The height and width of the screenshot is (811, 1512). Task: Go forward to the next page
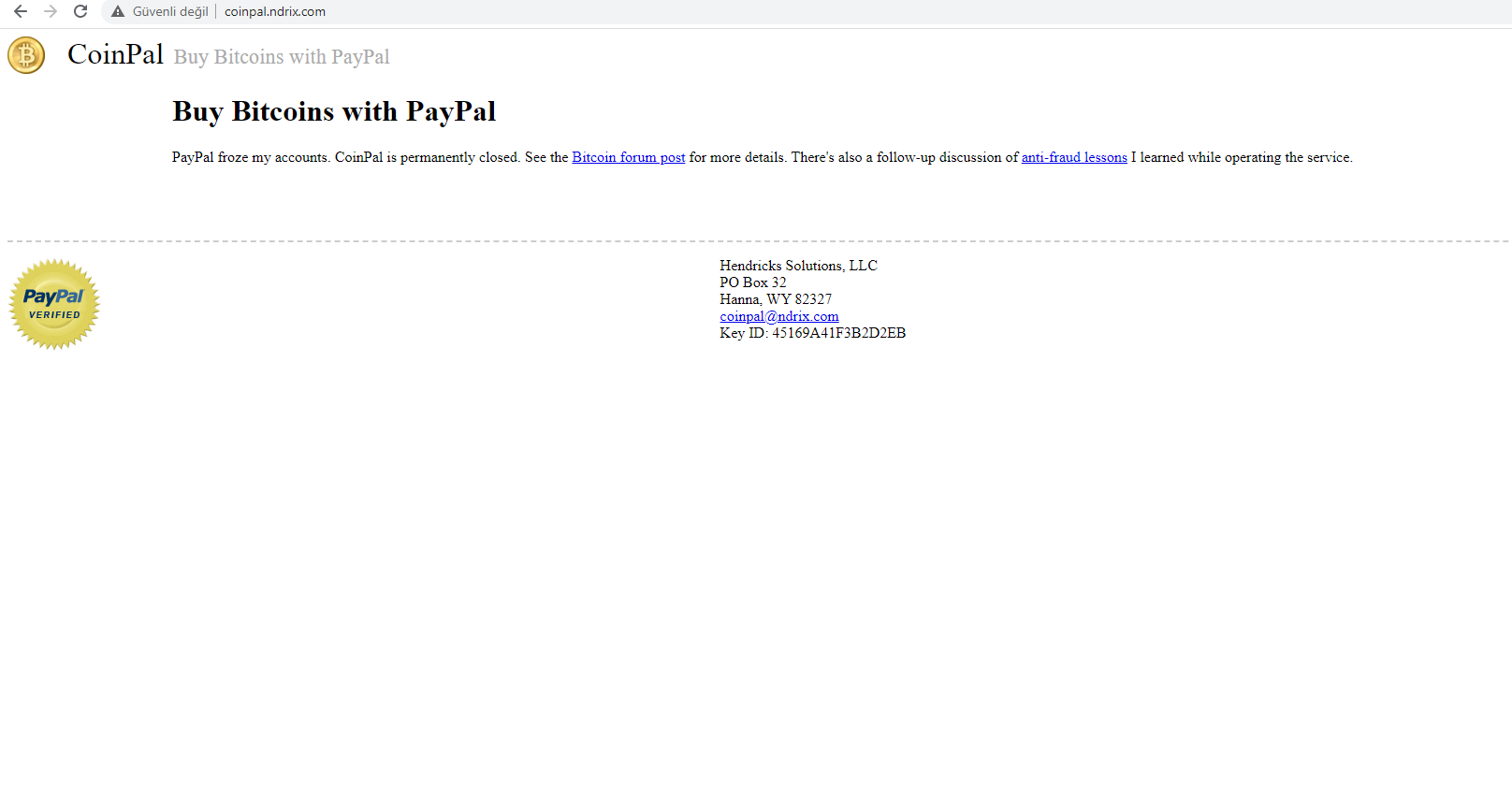tap(51, 11)
